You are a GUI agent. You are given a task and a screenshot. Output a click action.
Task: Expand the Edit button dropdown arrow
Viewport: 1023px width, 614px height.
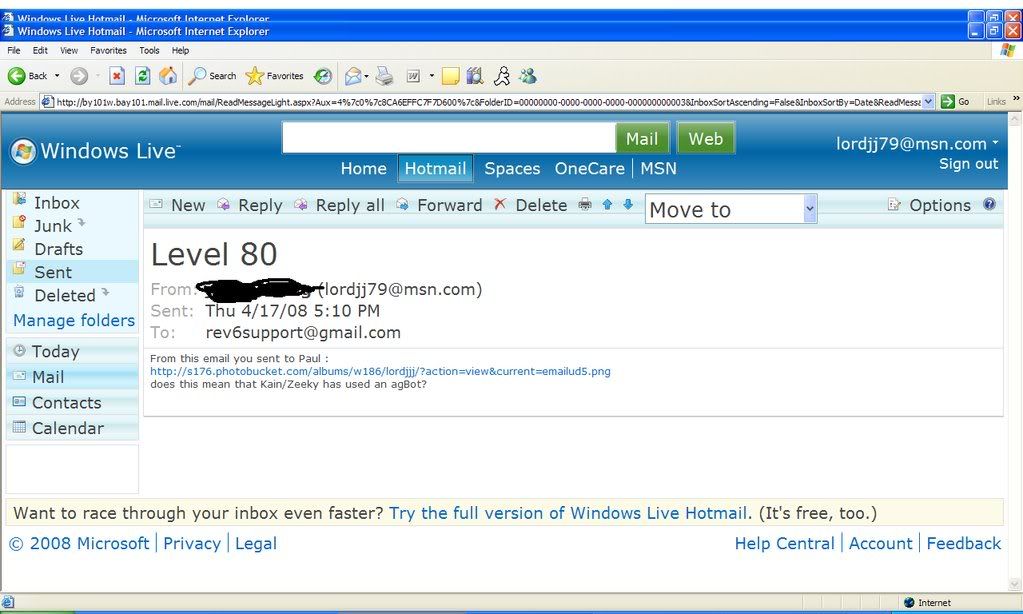[431, 76]
